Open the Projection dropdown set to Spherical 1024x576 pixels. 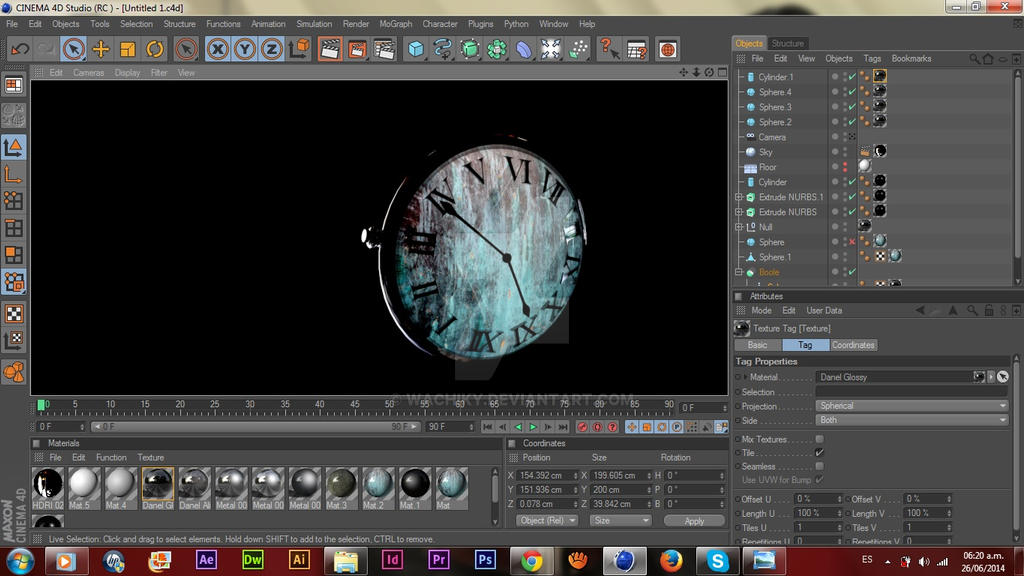(911, 406)
